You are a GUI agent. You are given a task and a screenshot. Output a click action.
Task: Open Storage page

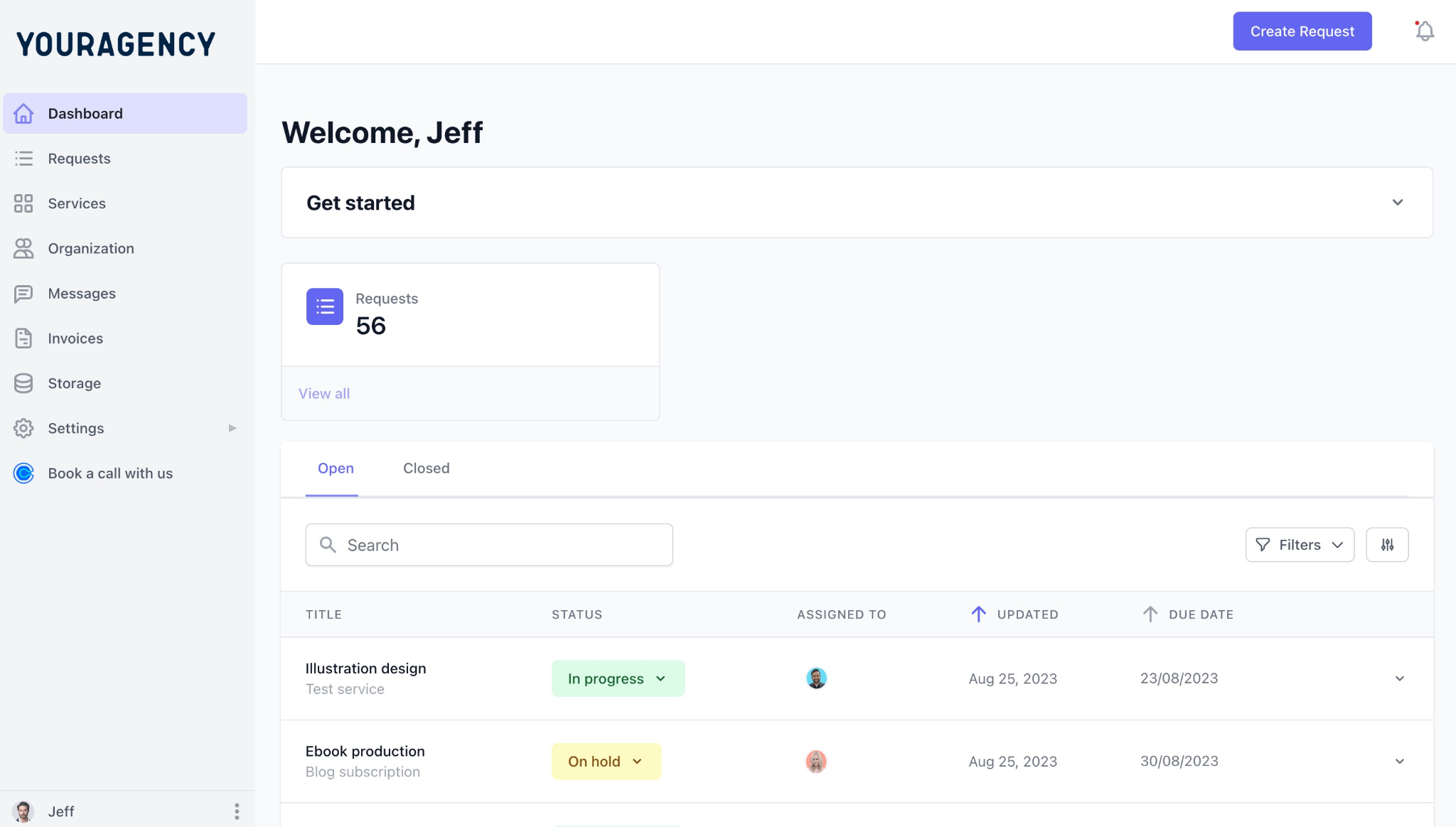click(x=75, y=383)
